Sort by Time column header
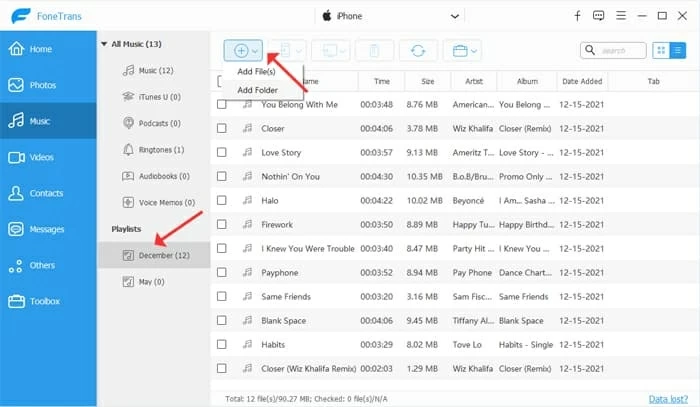Image resolution: width=700 pixels, height=407 pixels. click(x=382, y=81)
